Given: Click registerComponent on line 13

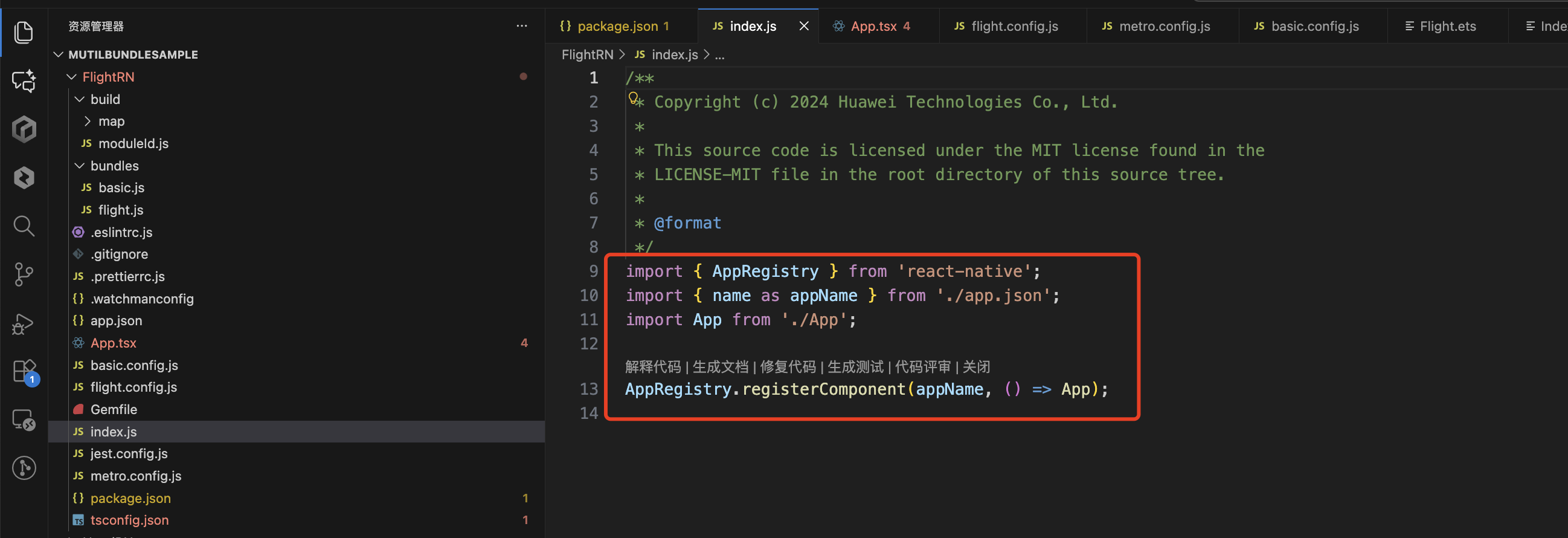Looking at the screenshot, I should click(x=824, y=389).
